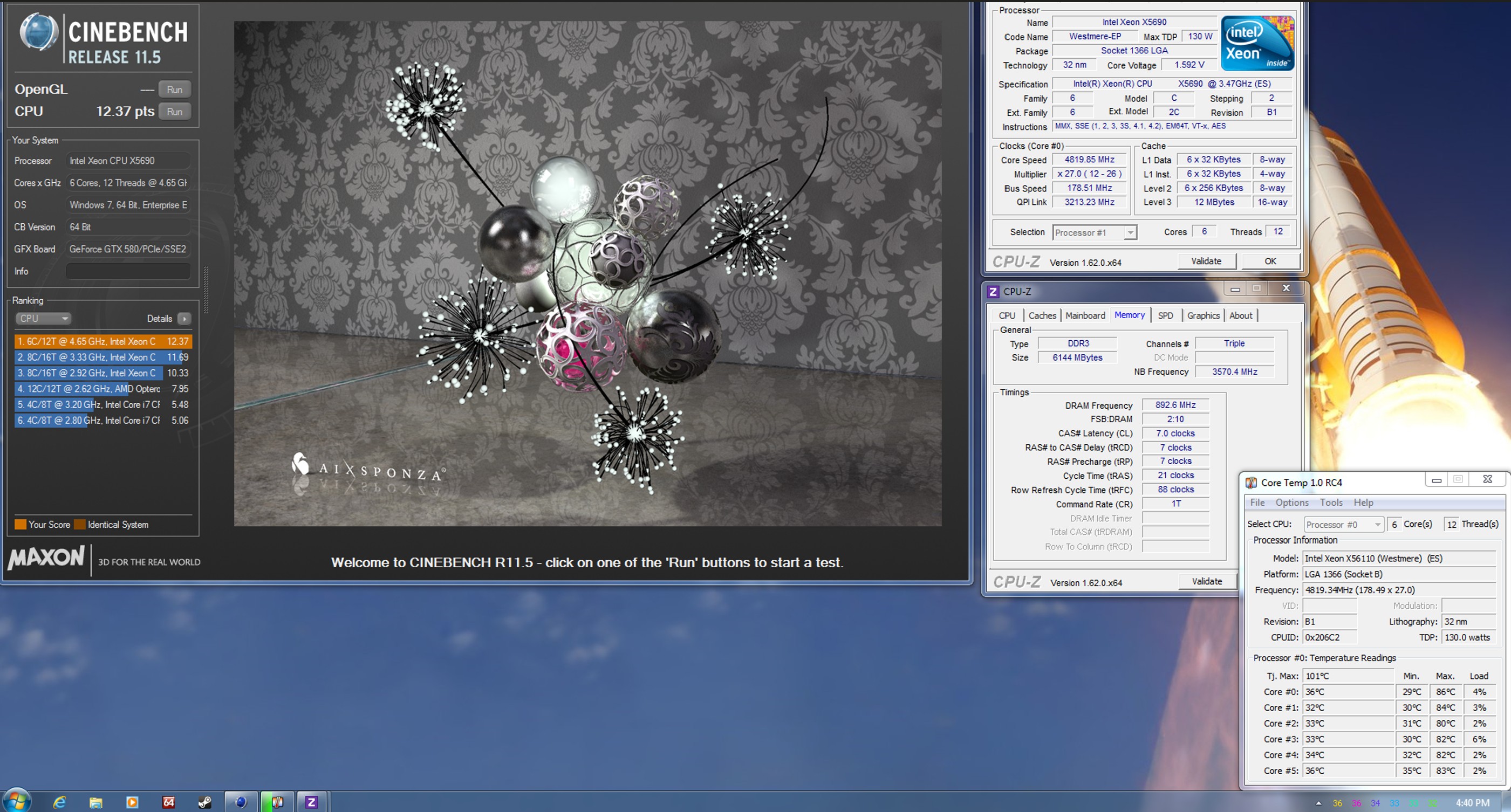Select ranking row '12C/12T @ 2.62 GHz, AMD Opteron'

pos(103,389)
